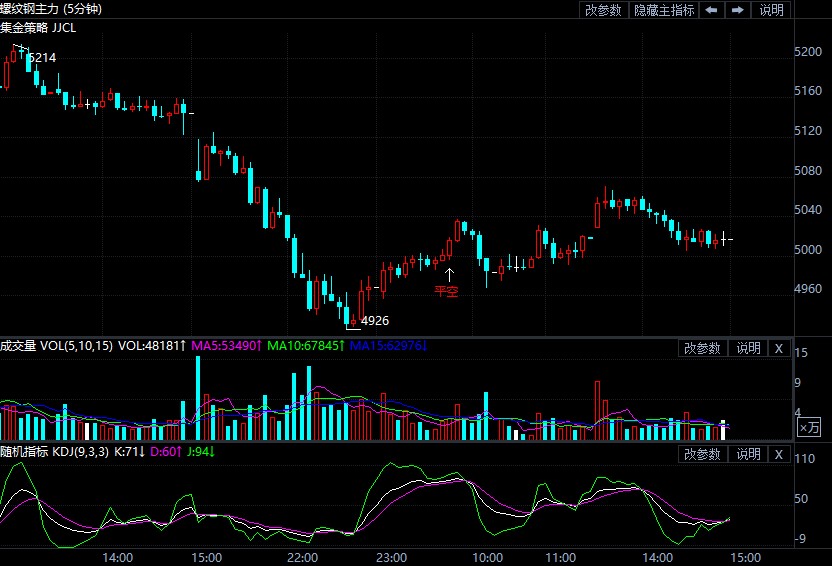This screenshot has width=832, height=566.
Task: Close the KDJ indicator panel with X
Action: coord(779,454)
